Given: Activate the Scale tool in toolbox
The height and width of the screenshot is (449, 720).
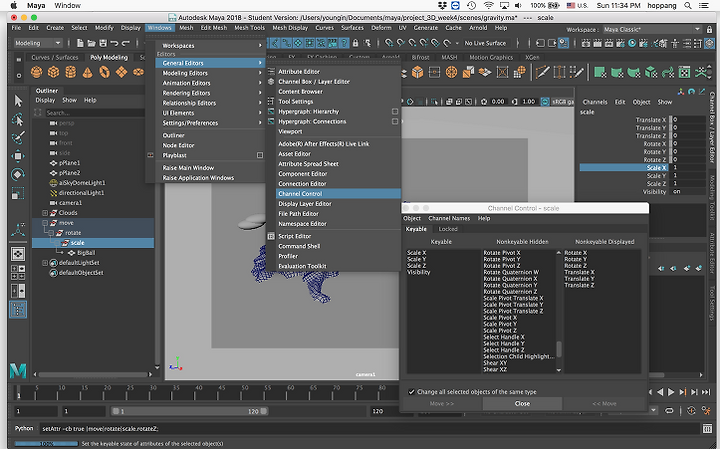Looking at the screenshot, I should (18, 193).
